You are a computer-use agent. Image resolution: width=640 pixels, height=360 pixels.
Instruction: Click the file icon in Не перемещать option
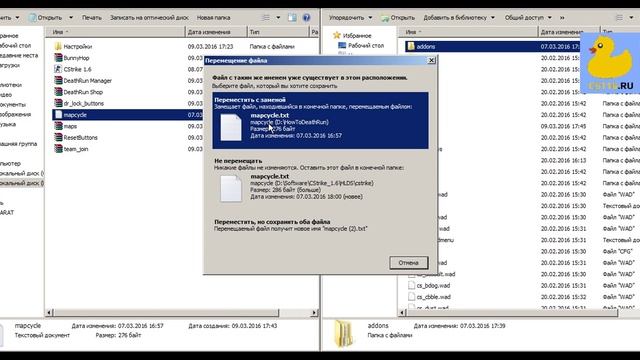(231, 189)
